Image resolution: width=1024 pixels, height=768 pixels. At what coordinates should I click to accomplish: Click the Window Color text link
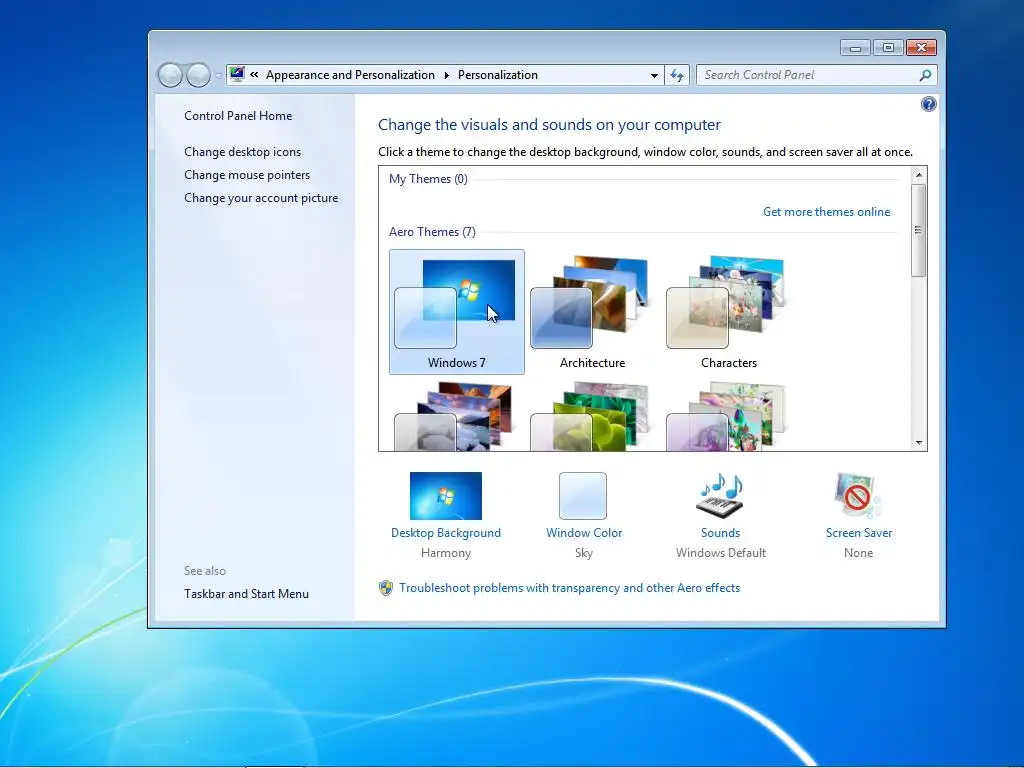point(584,533)
